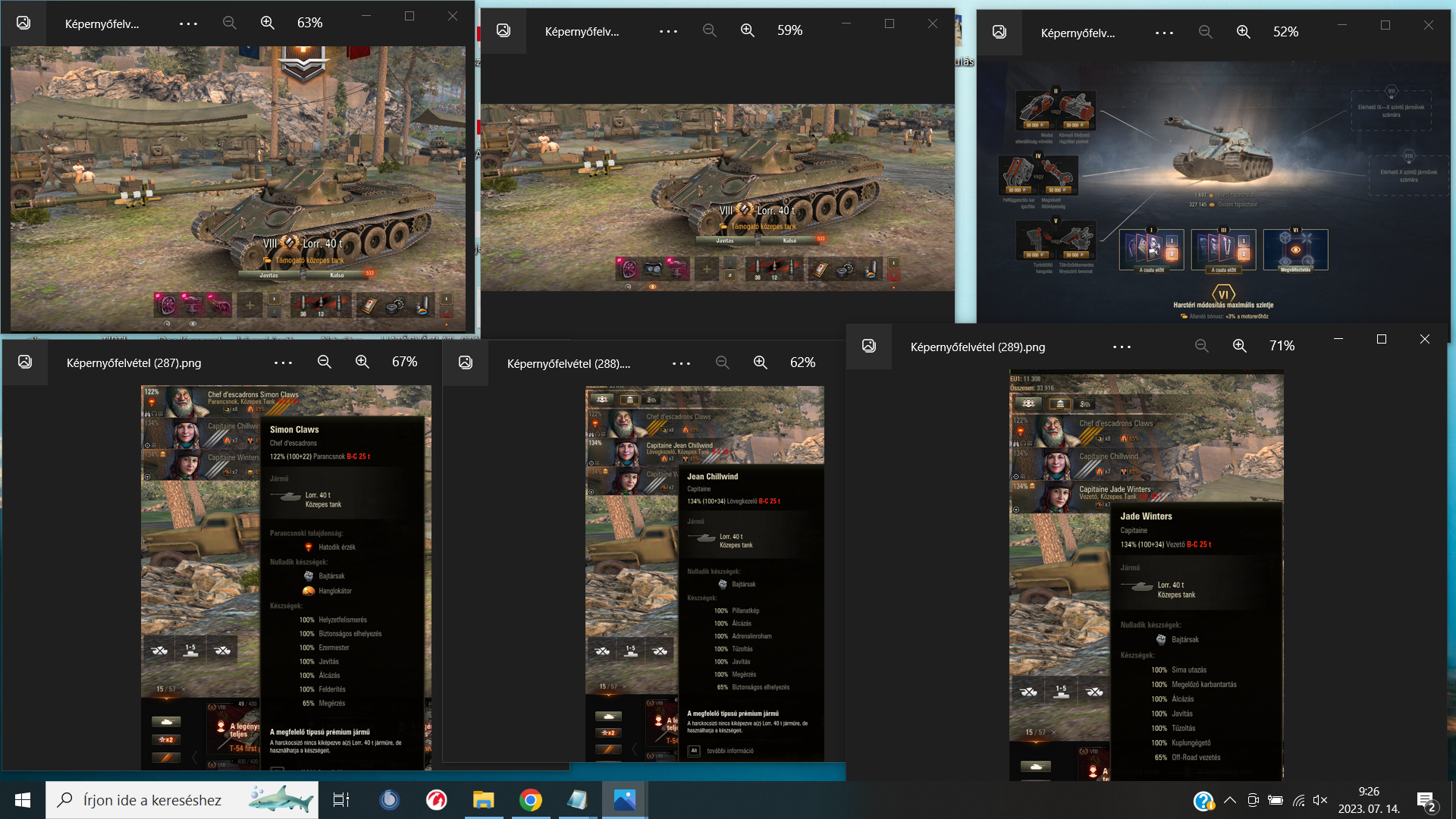This screenshot has height=819, width=1456.
Task: Open the notification center icon
Action: click(x=1426, y=801)
